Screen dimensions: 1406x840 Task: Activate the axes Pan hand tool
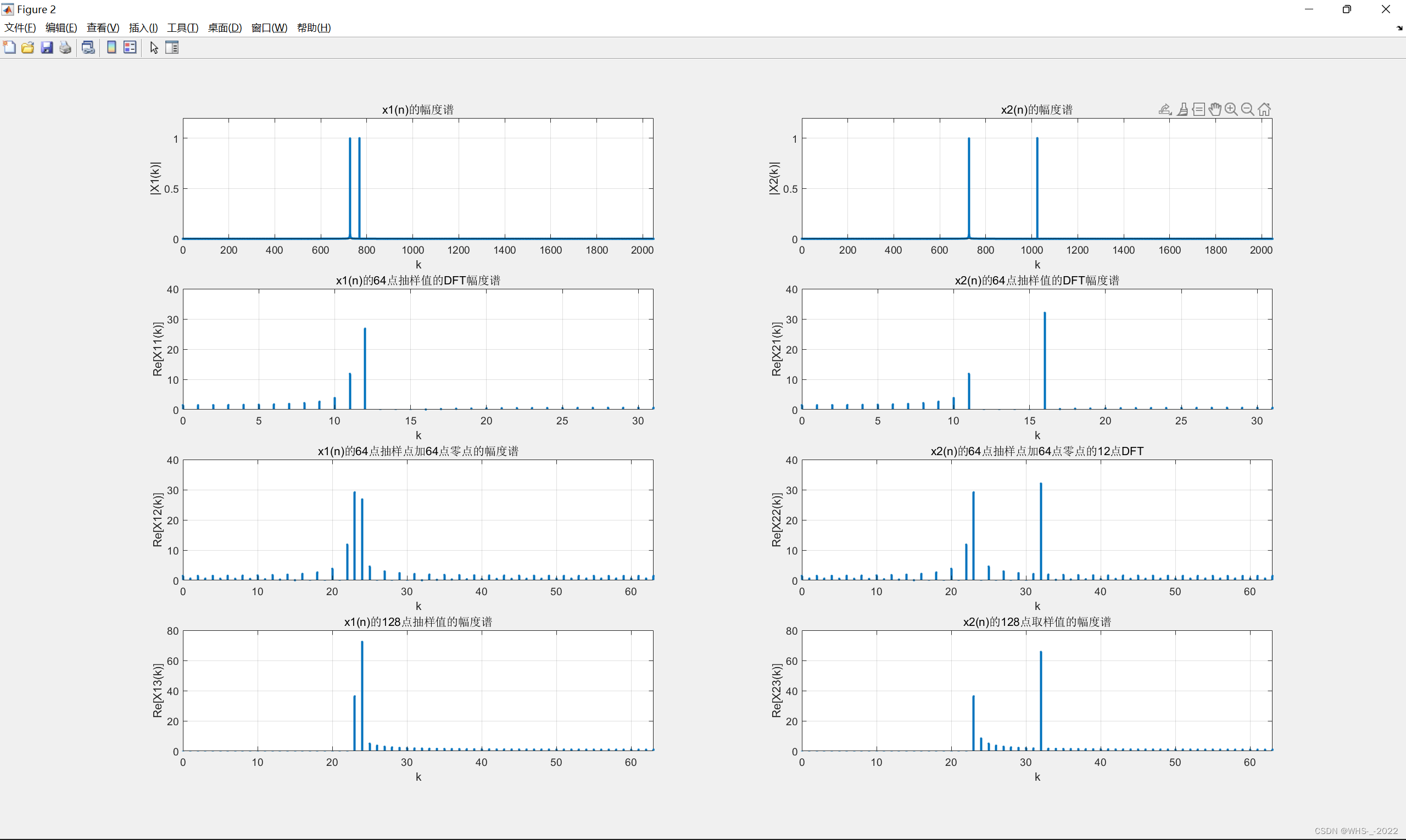[1215, 109]
